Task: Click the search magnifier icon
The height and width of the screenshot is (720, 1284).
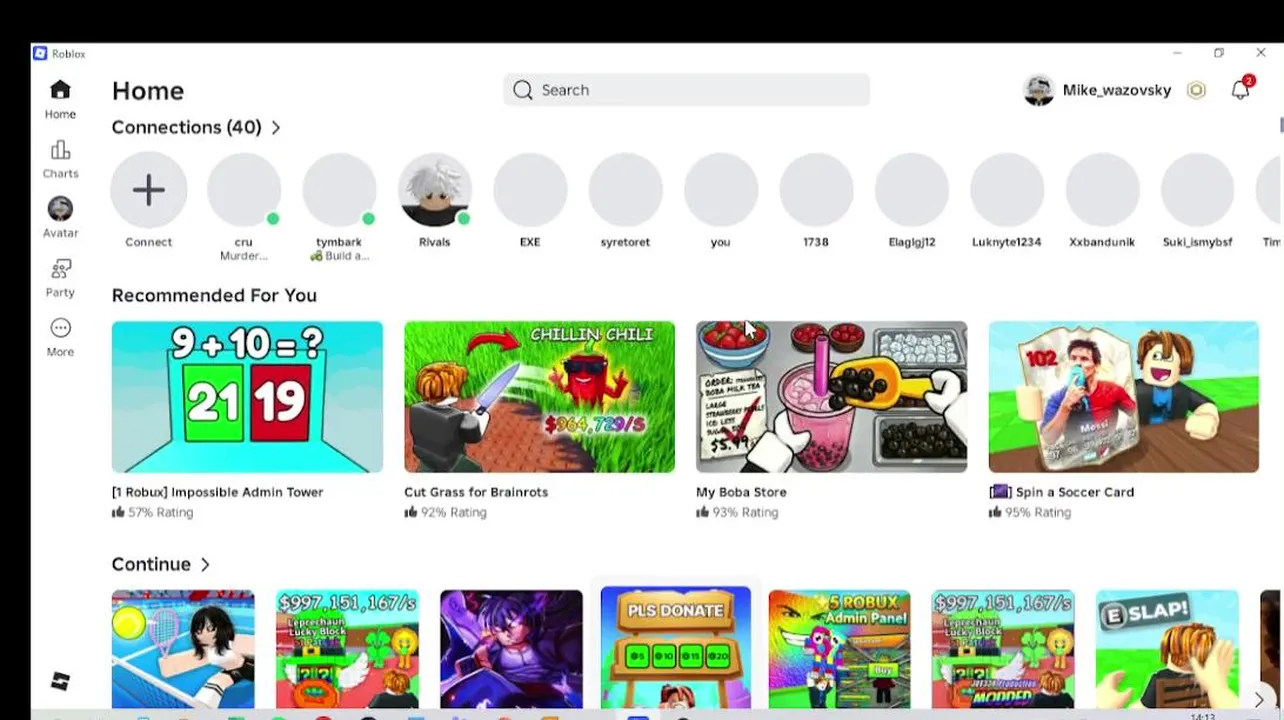Action: pyautogui.click(x=523, y=90)
